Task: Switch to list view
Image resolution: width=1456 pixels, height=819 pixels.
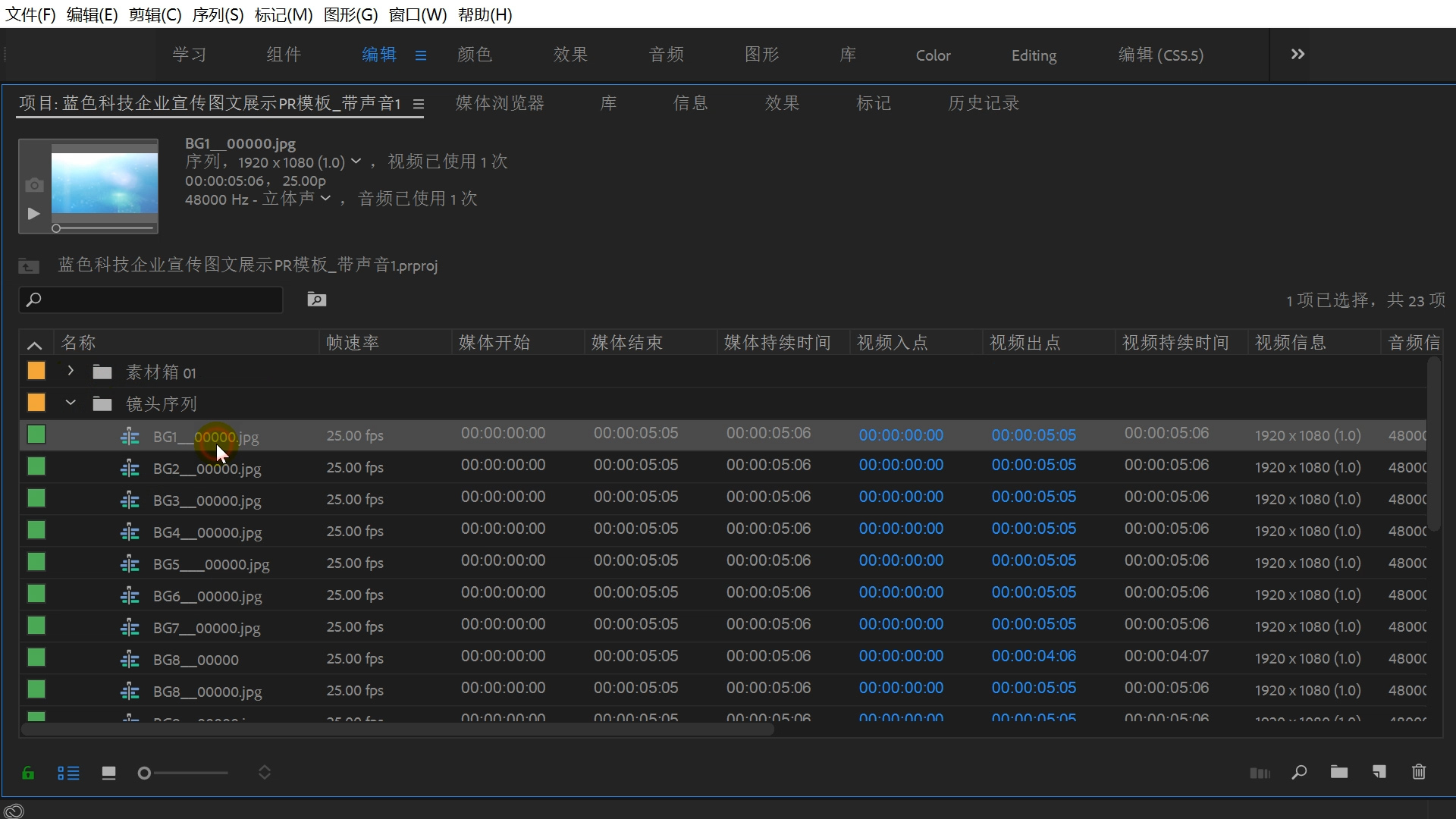Action: click(x=68, y=773)
